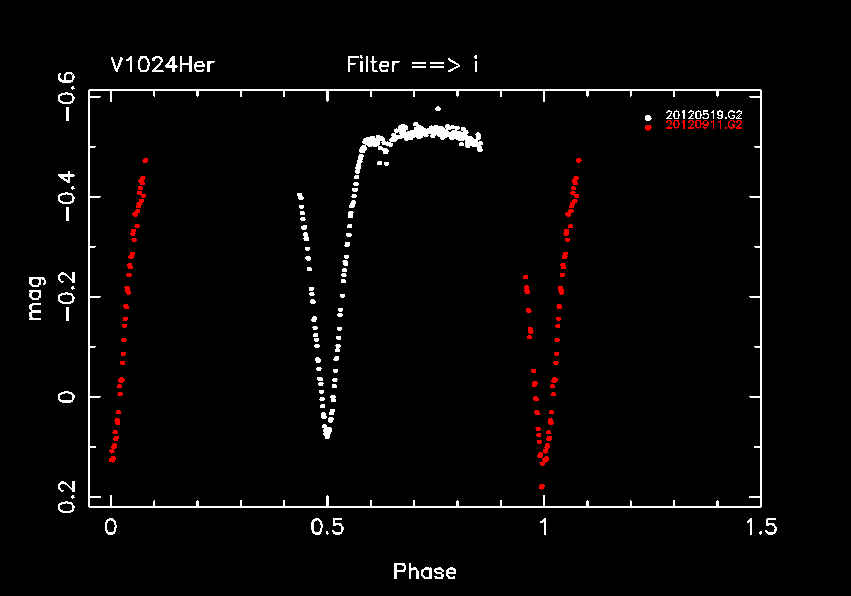This screenshot has height=596, width=851.
Task: Pick the lowest white point of the eclipse minimum
Action: click(x=327, y=436)
